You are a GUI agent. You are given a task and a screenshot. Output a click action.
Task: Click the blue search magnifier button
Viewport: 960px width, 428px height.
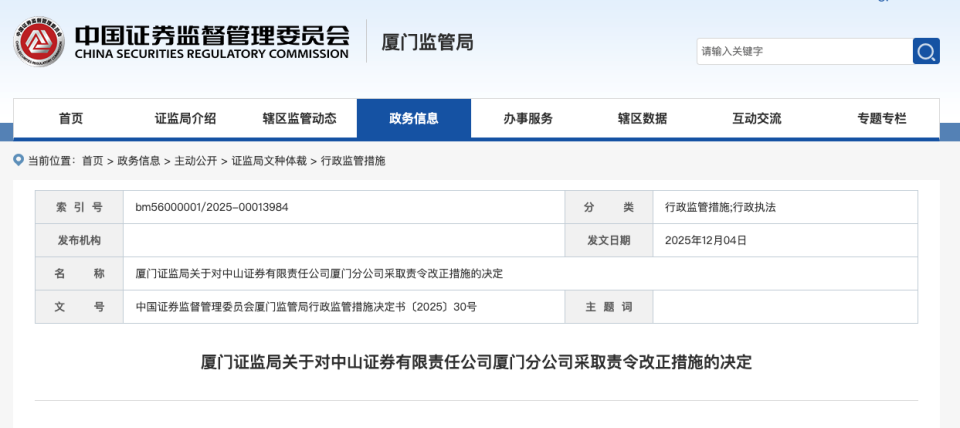pos(926,51)
